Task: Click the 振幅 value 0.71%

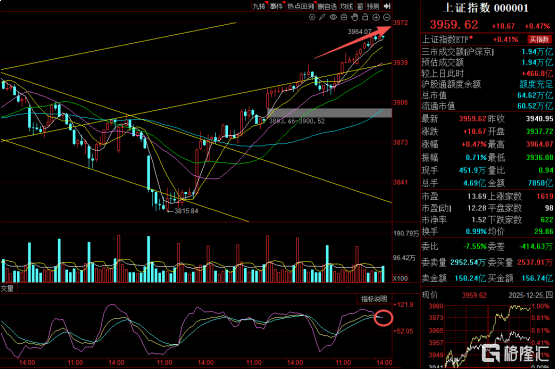Action: [476, 158]
